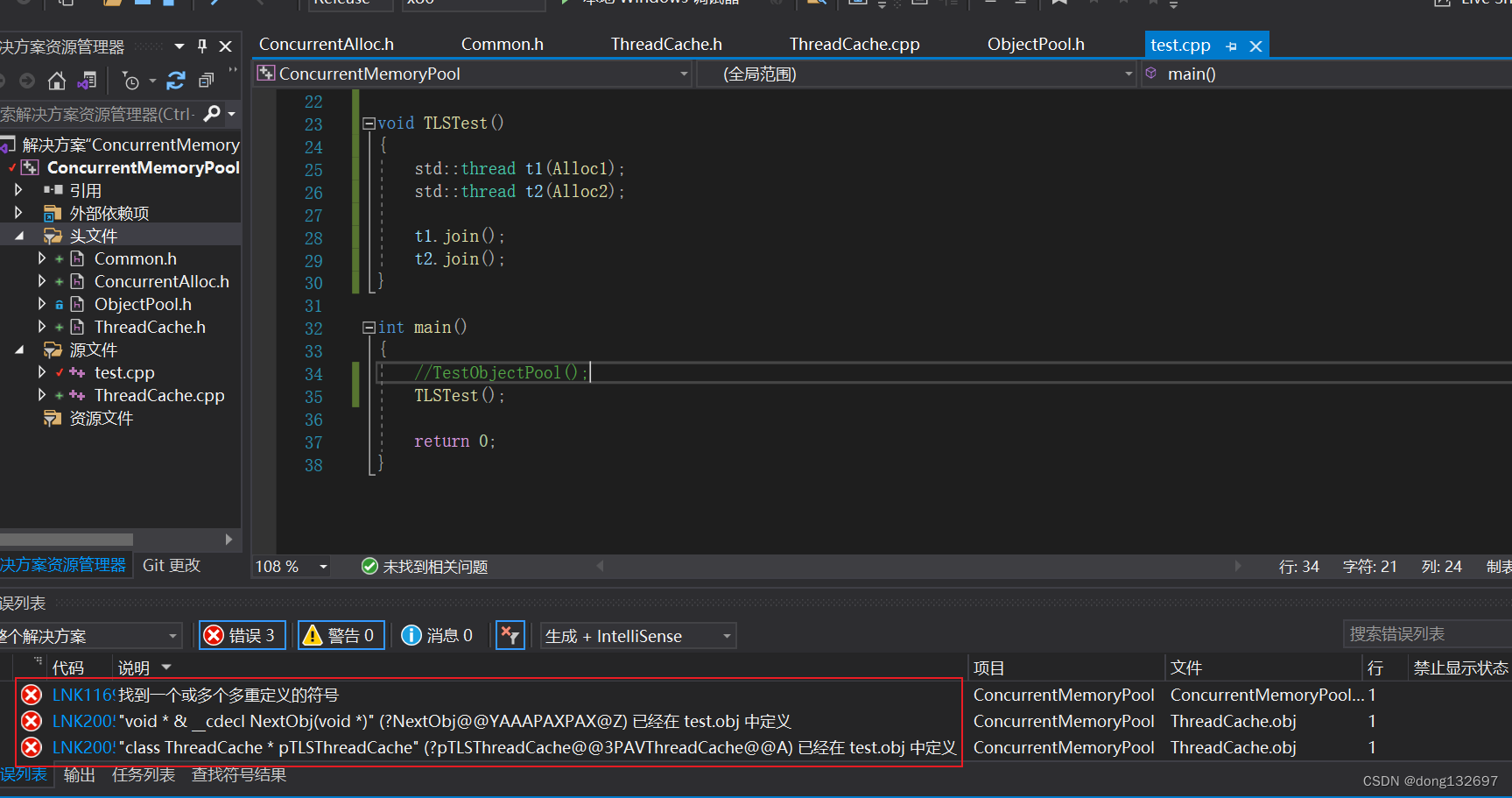Refresh Solution Explorer with sync arrows icon
This screenshot has height=798, width=1512.
coord(176,81)
